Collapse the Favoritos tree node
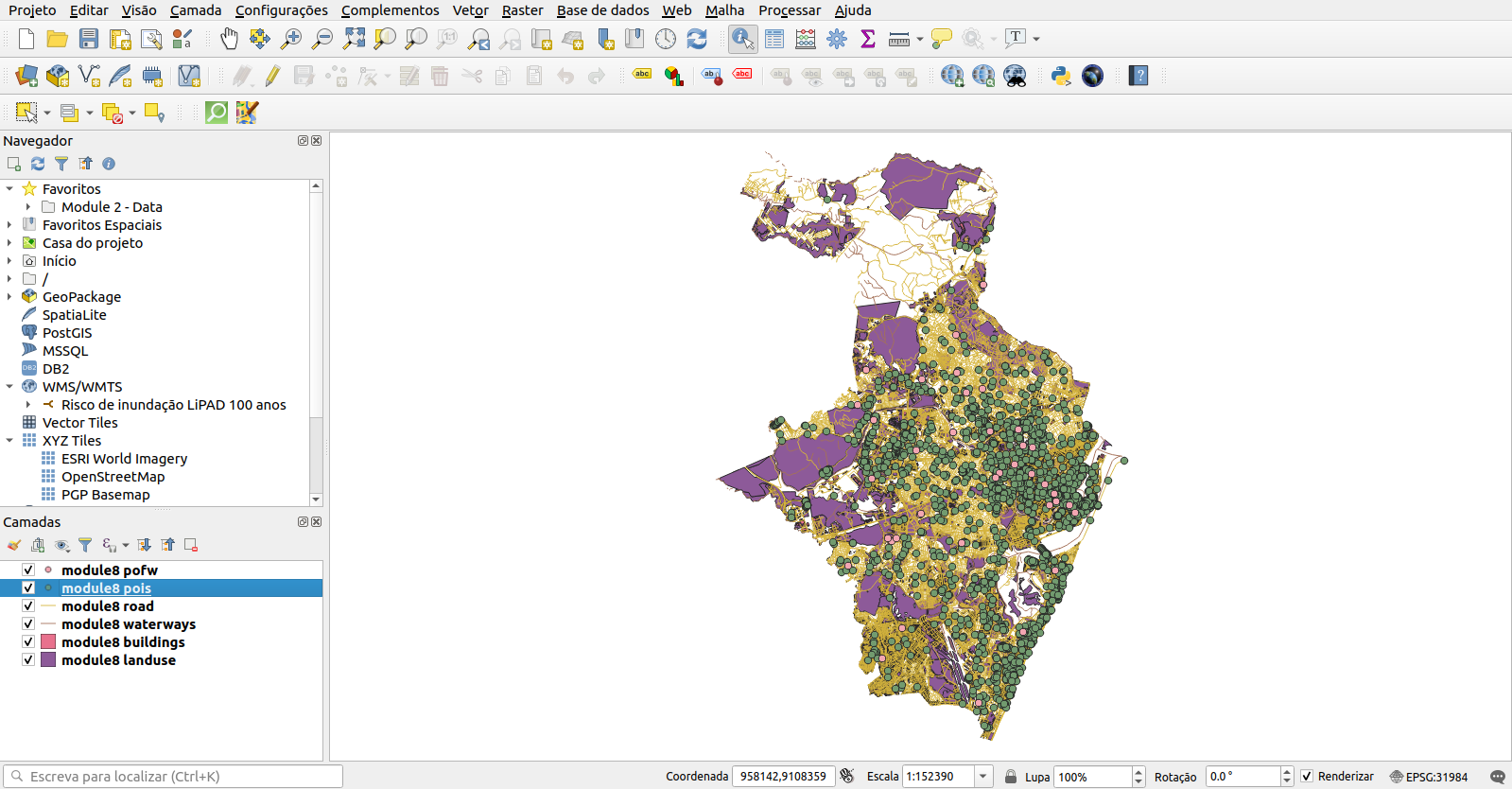Screen dimensions: 1512x789 coord(9,188)
